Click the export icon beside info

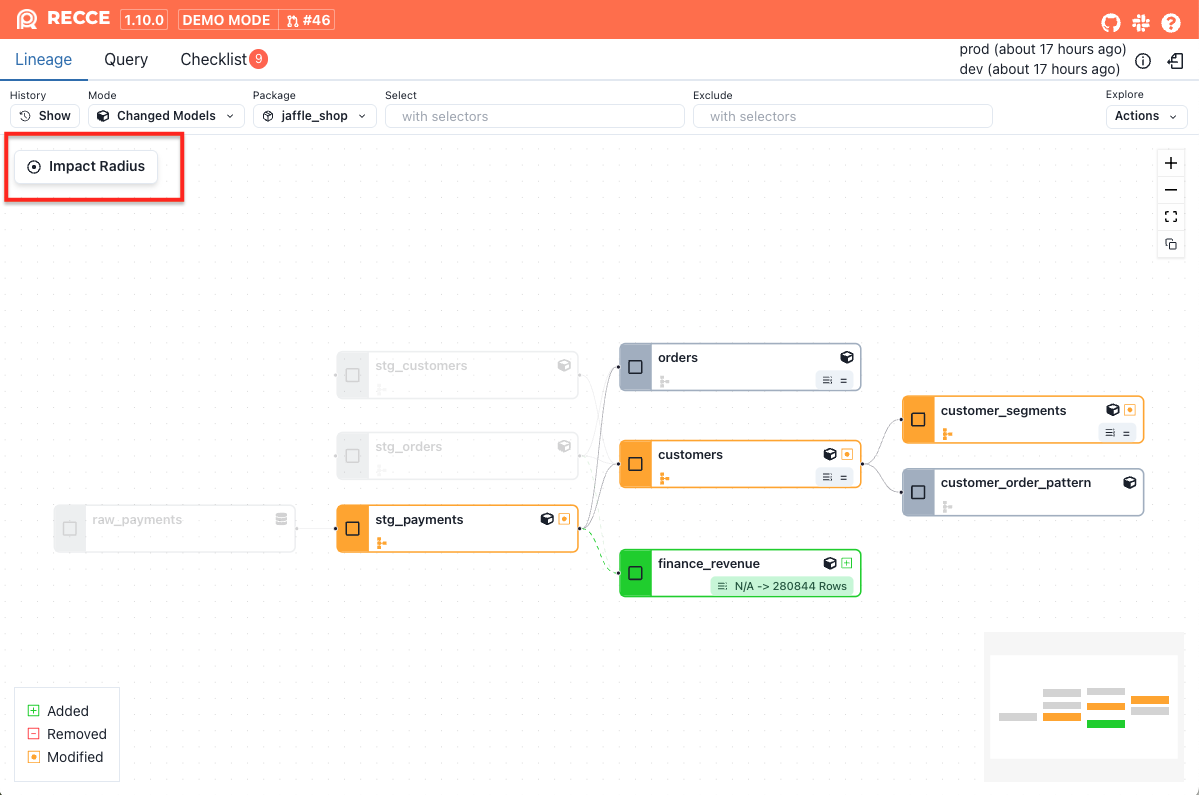(1176, 61)
